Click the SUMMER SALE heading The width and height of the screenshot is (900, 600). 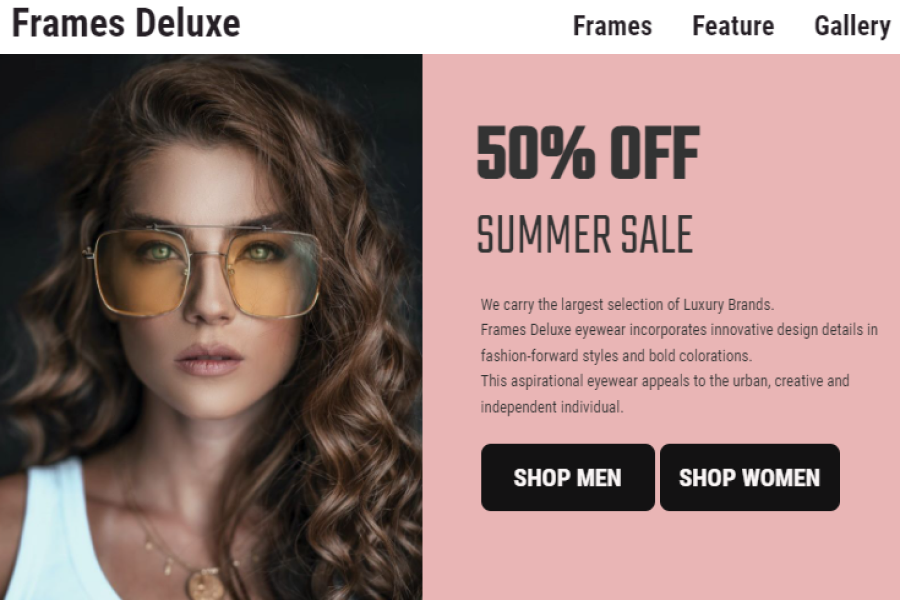tap(585, 234)
